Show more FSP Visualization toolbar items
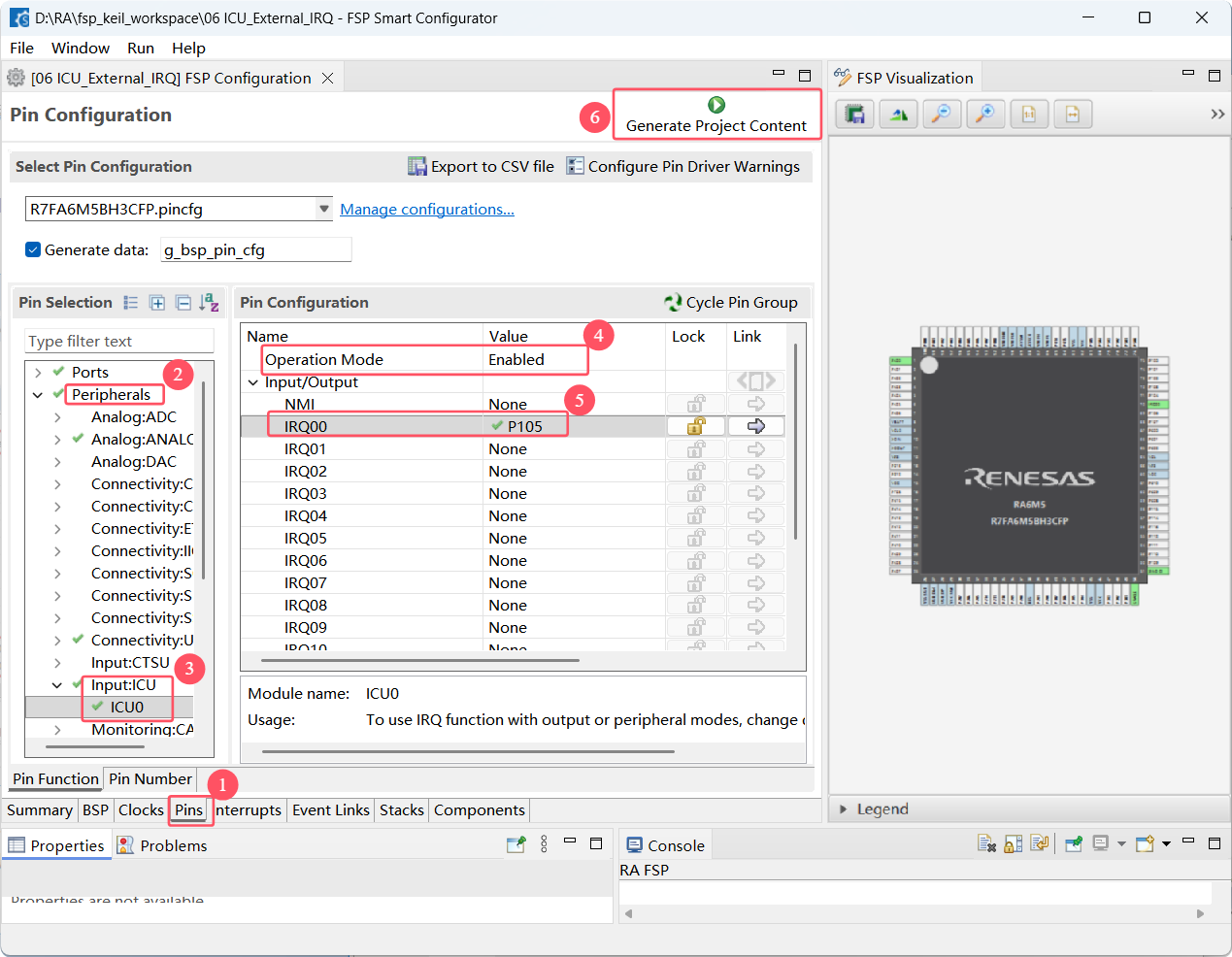1232x957 pixels. click(x=1217, y=115)
